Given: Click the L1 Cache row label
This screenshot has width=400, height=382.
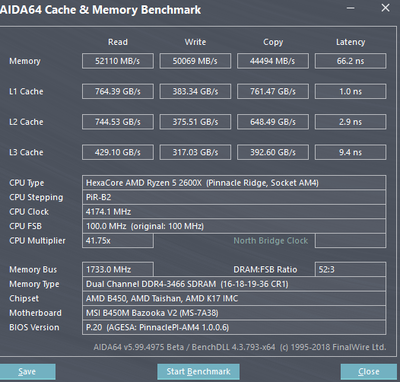Looking at the screenshot, I should pyautogui.click(x=26, y=91).
